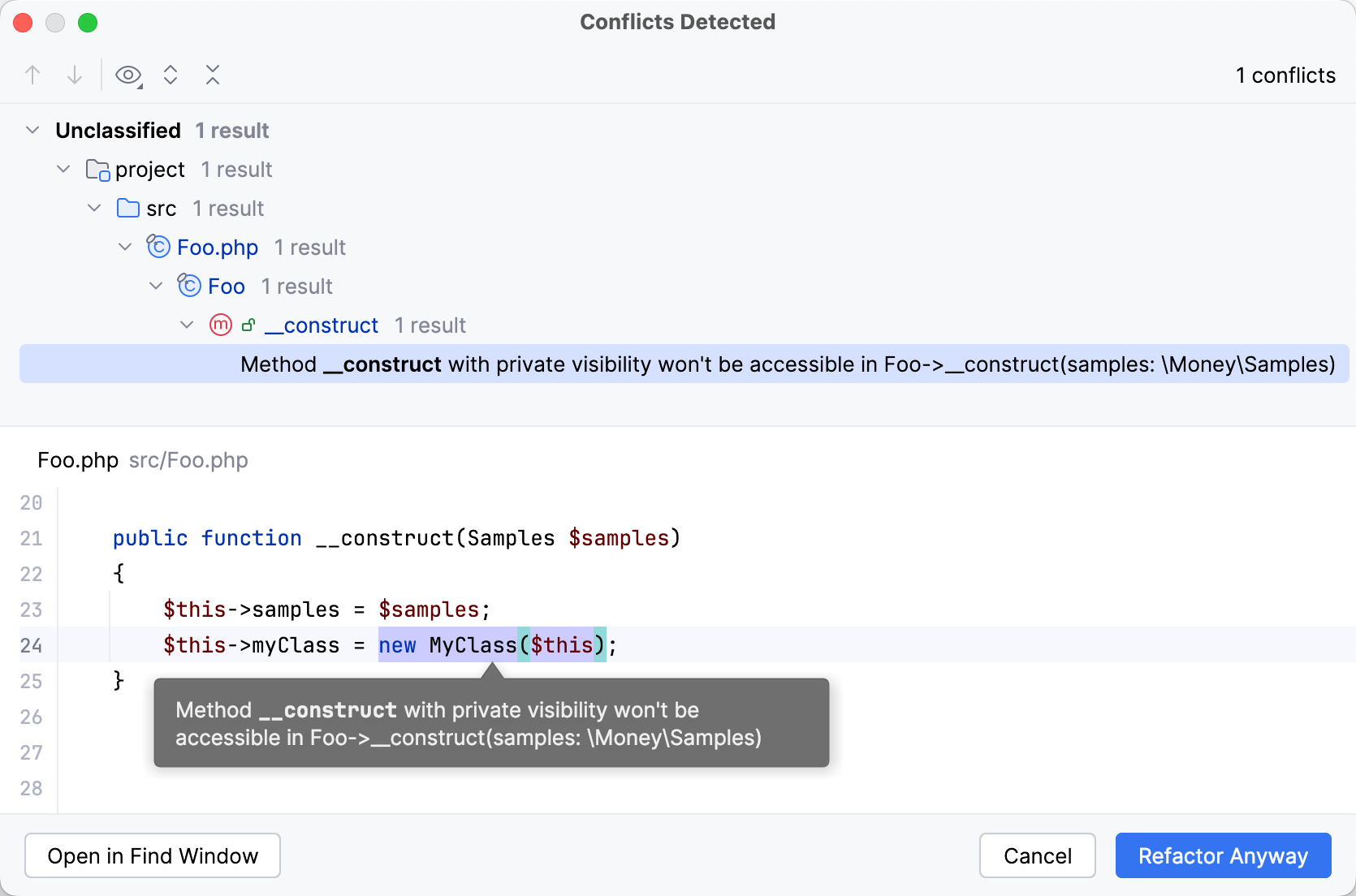Collapse all nodes in the conflicts tree

click(212, 75)
